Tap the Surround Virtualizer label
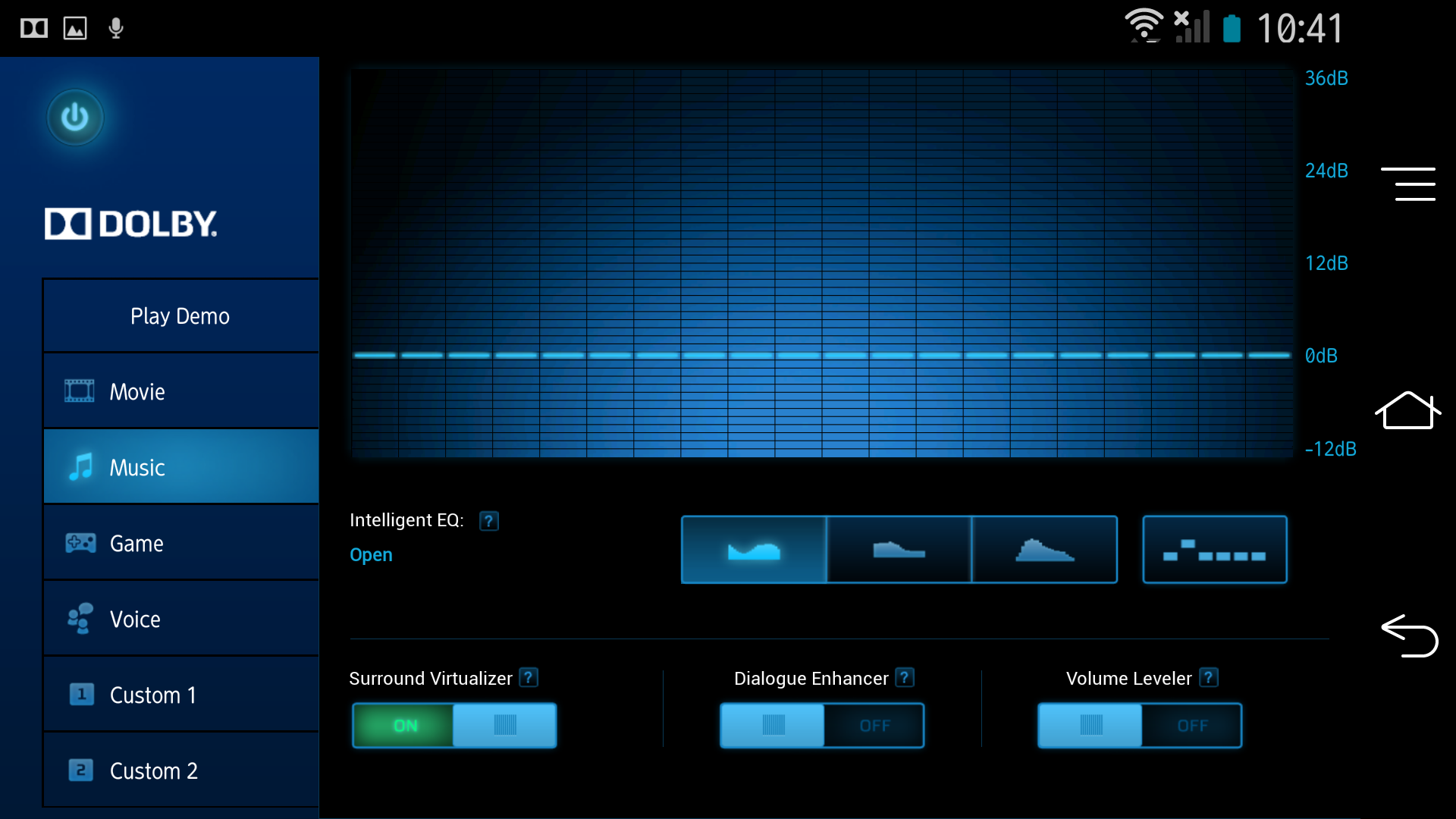 [431, 679]
